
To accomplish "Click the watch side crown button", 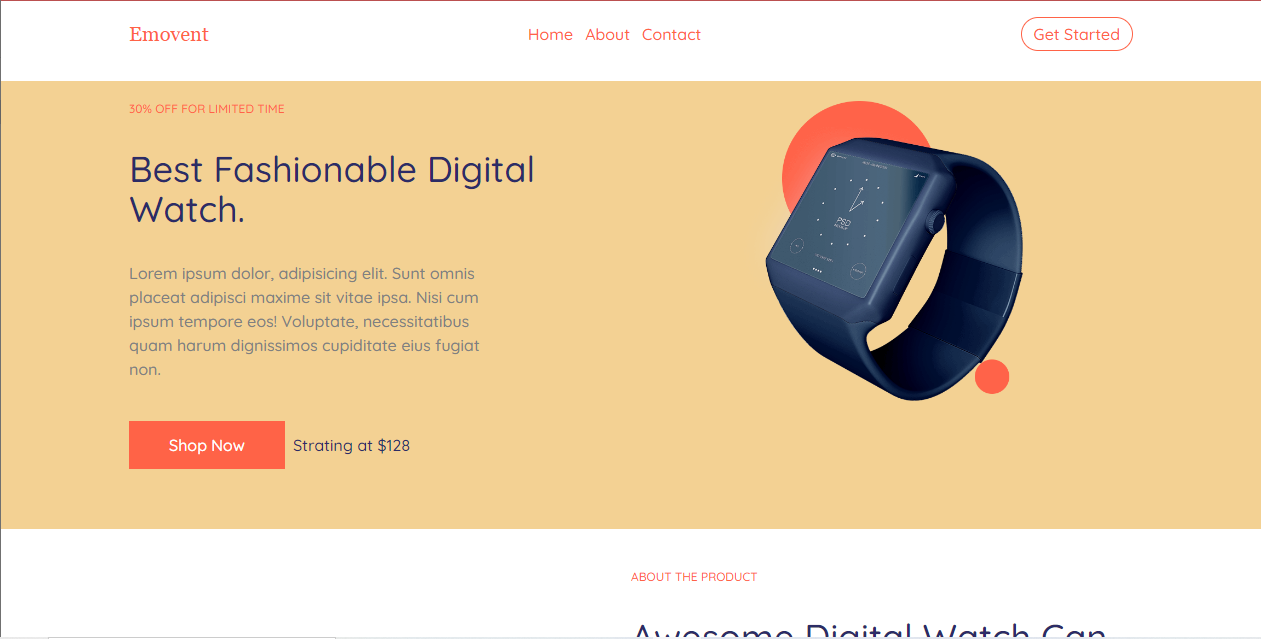I will pos(935,222).
